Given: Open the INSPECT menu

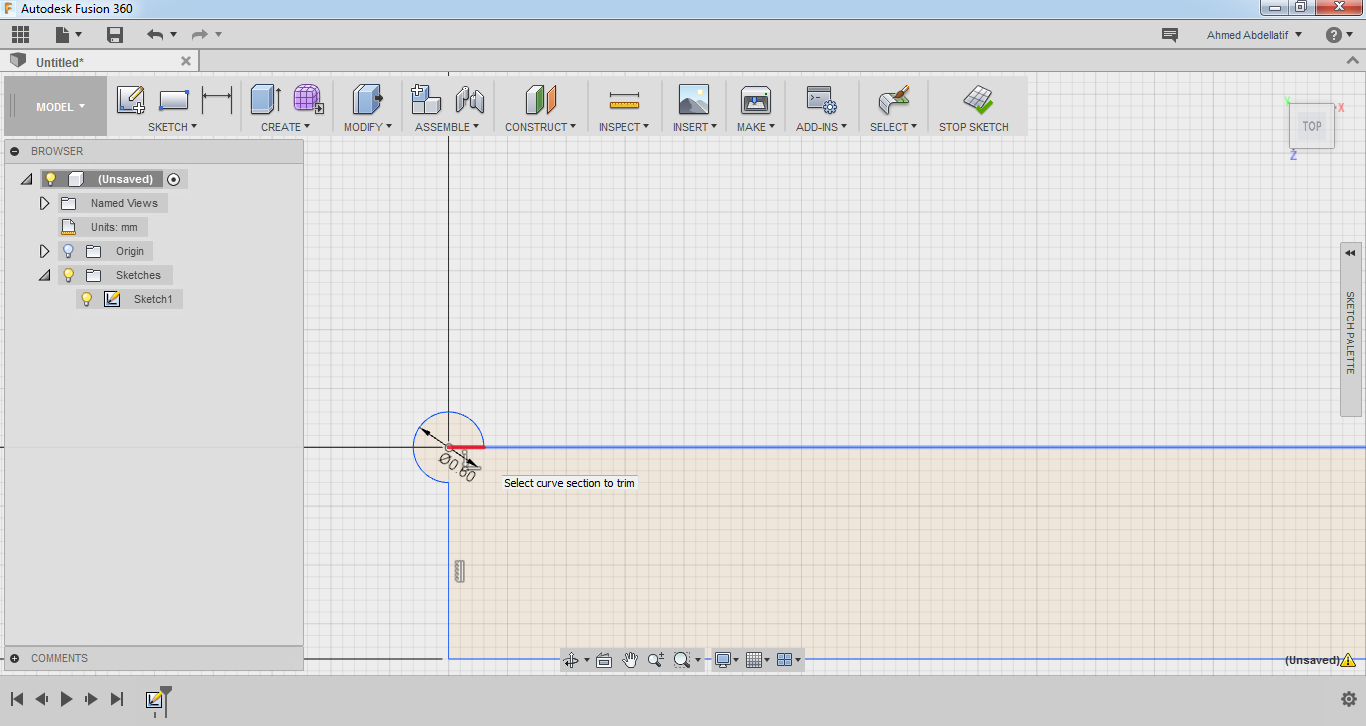Looking at the screenshot, I should [x=624, y=127].
